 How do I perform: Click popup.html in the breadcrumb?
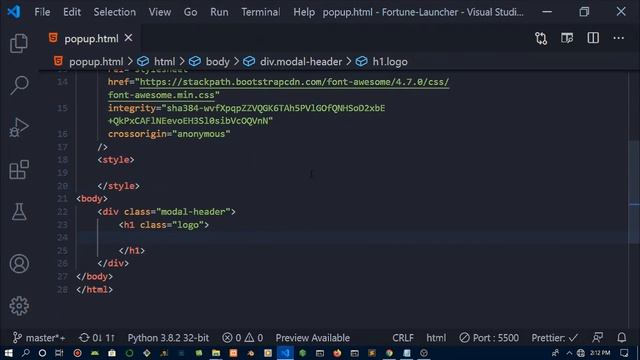click(96, 62)
